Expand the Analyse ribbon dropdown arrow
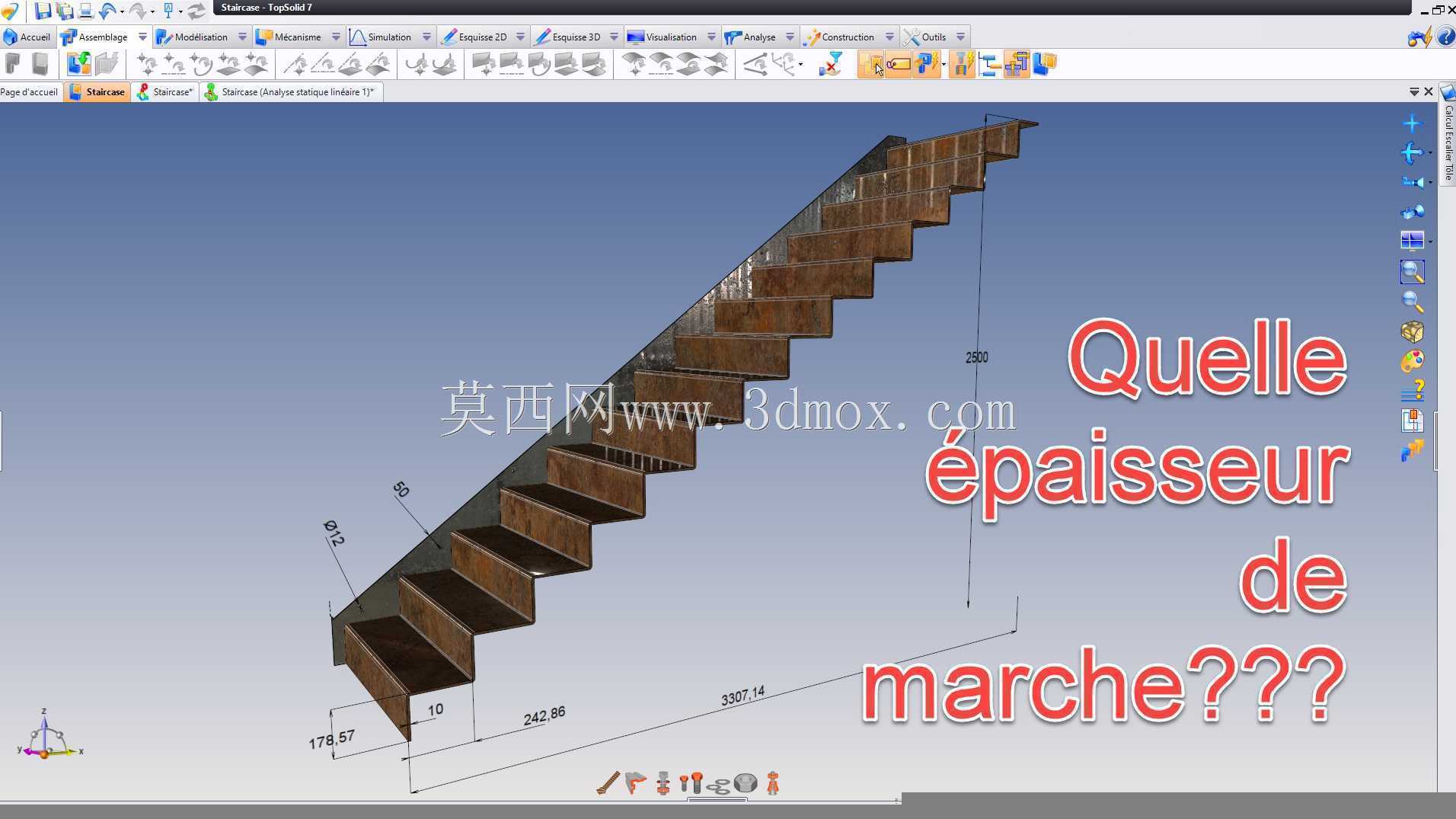 point(790,37)
